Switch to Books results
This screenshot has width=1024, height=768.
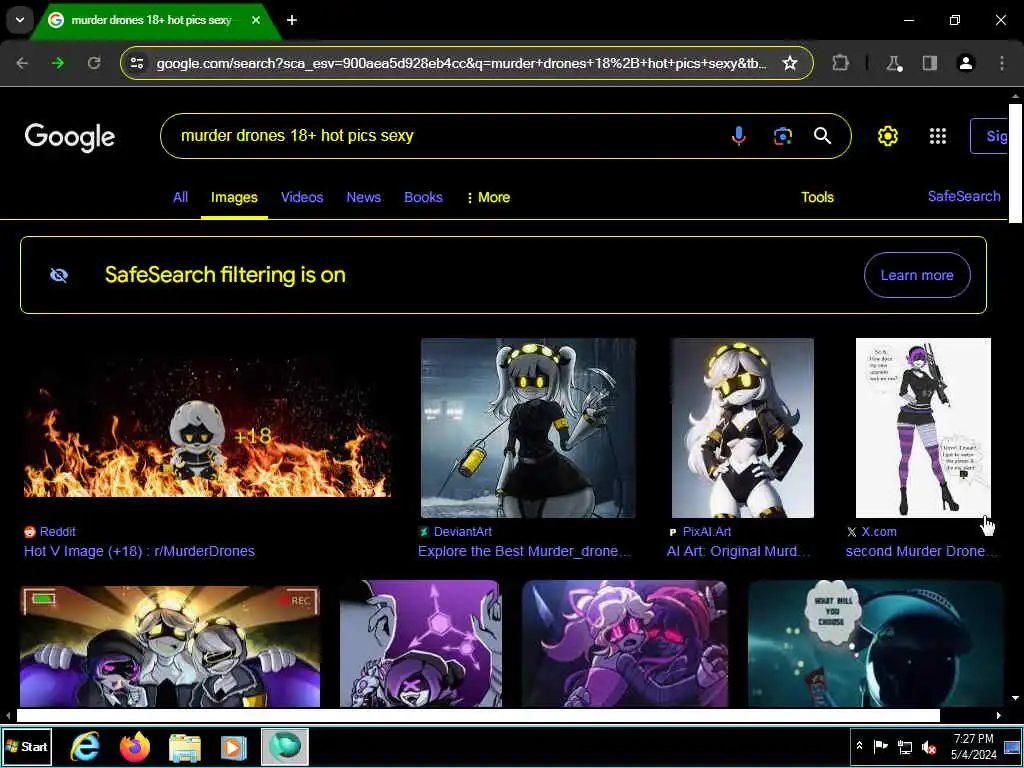423,197
